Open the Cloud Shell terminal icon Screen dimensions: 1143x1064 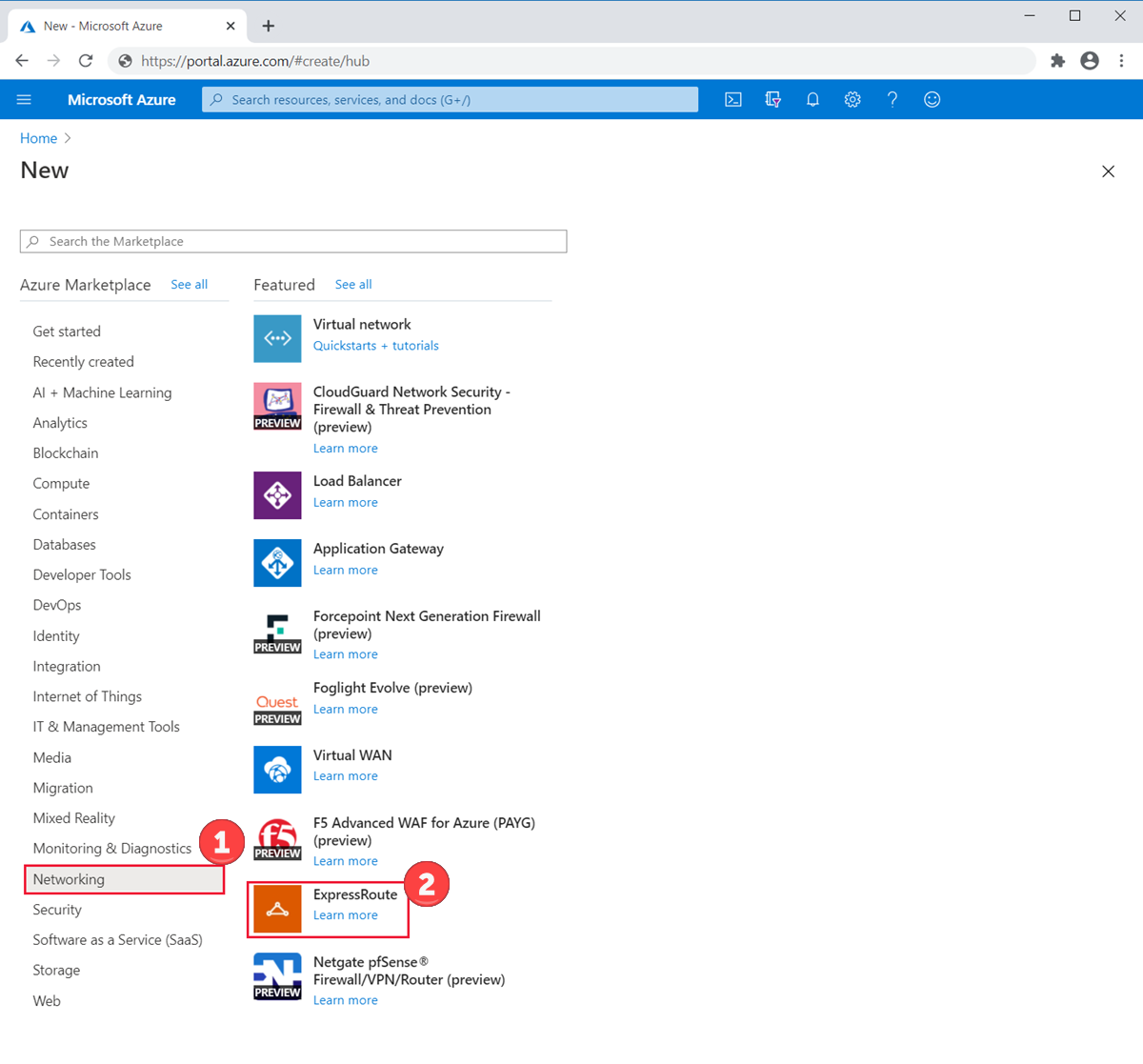pos(732,99)
